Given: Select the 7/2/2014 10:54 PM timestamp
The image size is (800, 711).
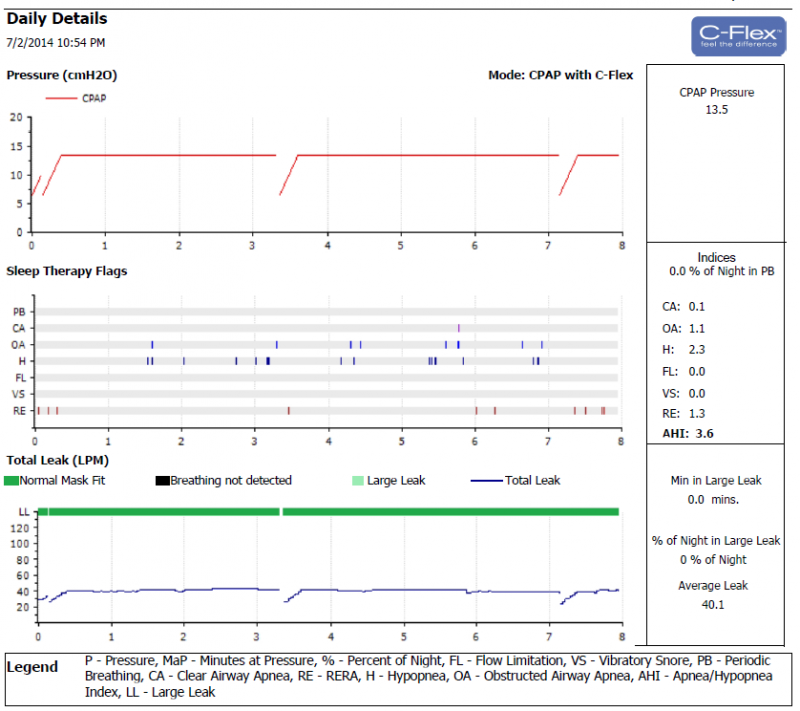Looking at the screenshot, I should point(55,43).
